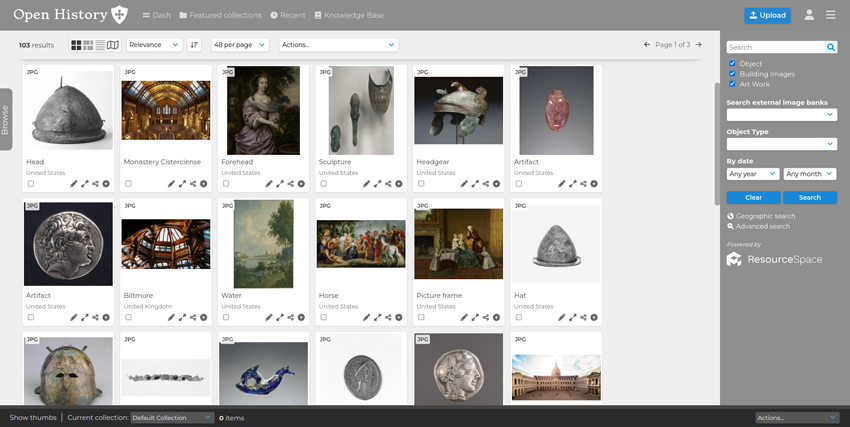Click the user profile icon
This screenshot has width=850, height=427.
[809, 15]
